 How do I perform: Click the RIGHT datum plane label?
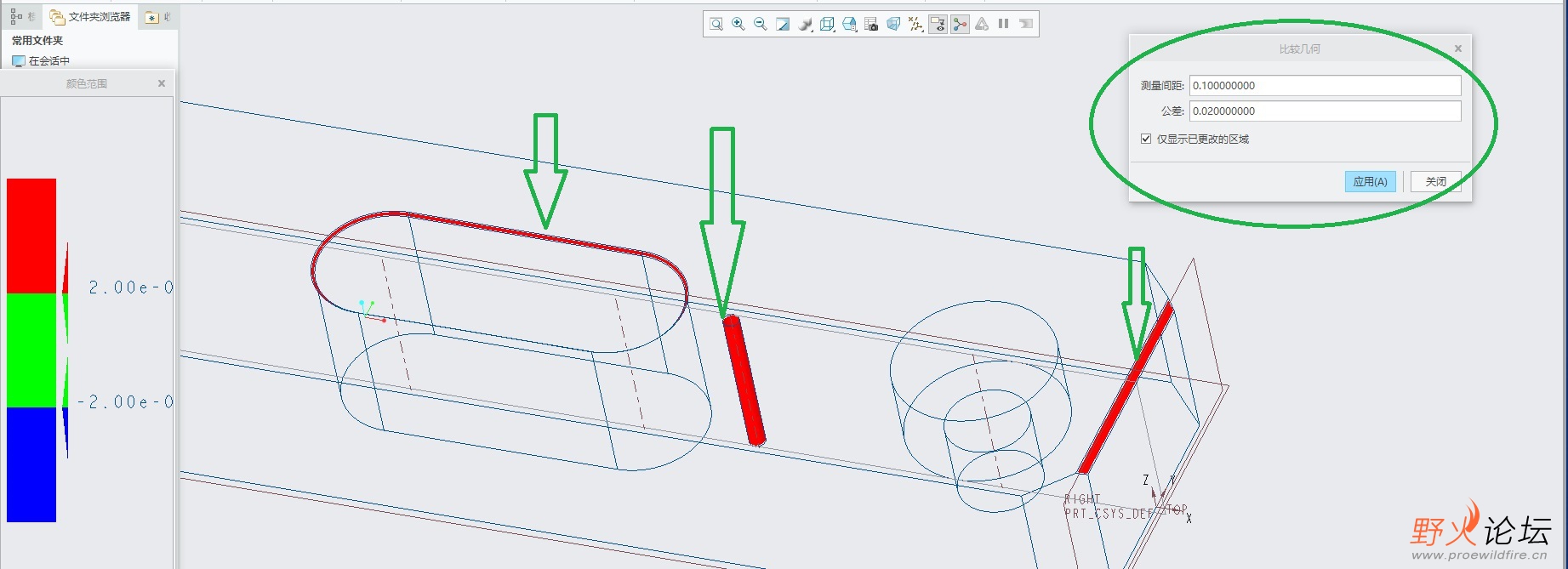(x=1082, y=499)
